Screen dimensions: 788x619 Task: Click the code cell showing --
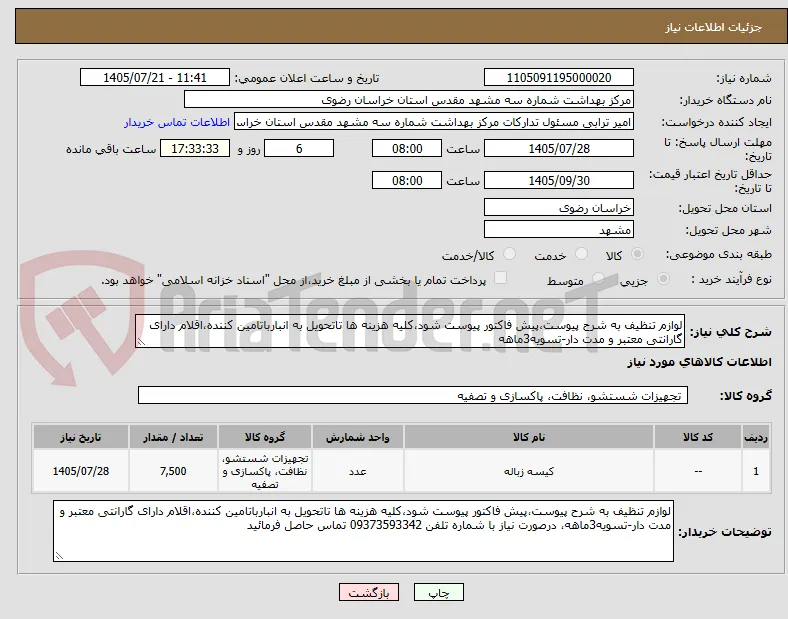tap(698, 471)
